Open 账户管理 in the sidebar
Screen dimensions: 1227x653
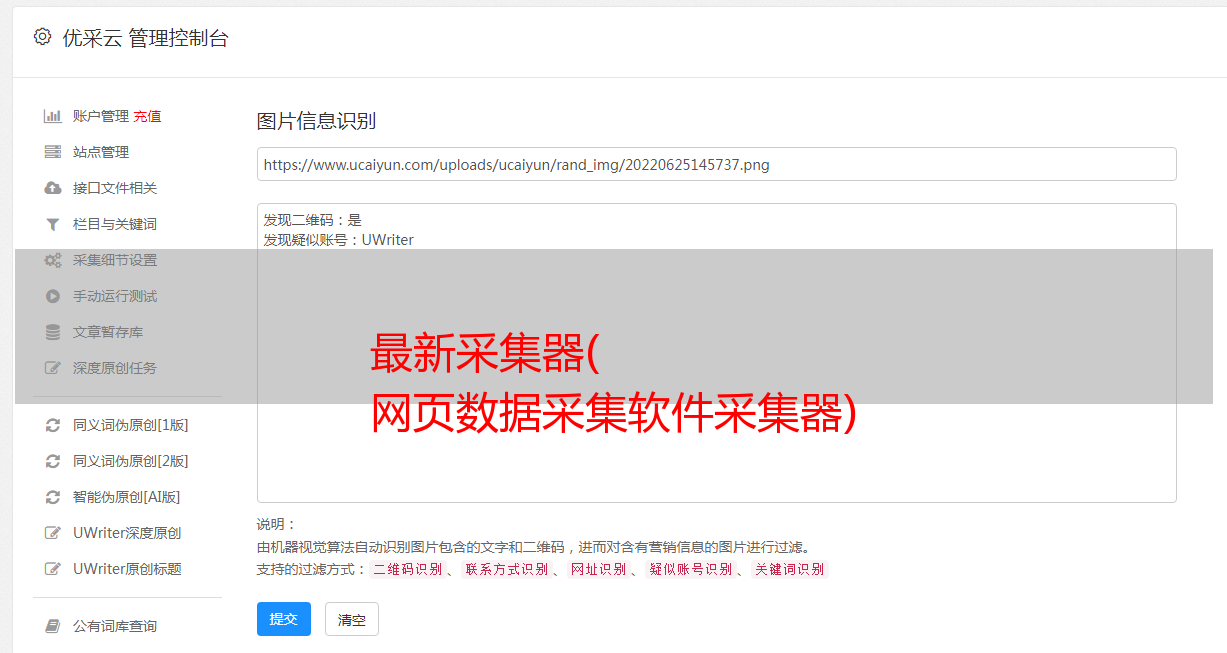coord(101,116)
